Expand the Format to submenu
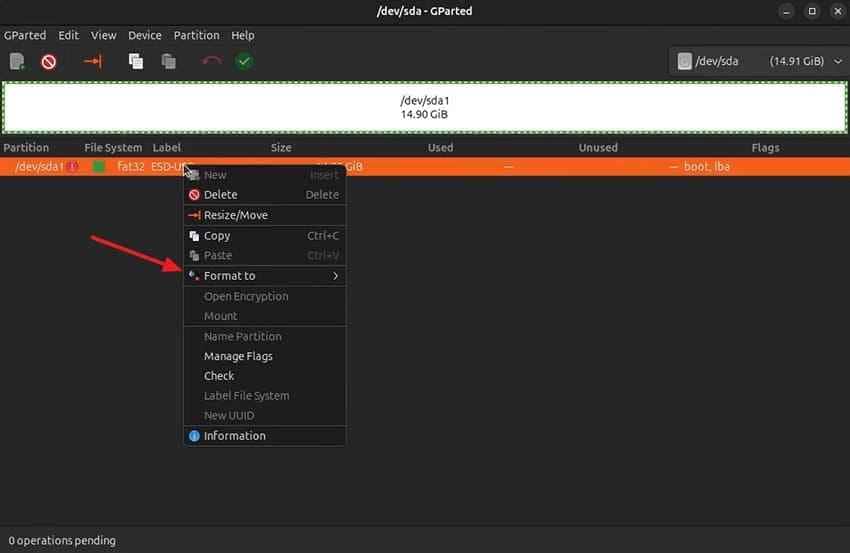The width and height of the screenshot is (850, 553). (265, 276)
